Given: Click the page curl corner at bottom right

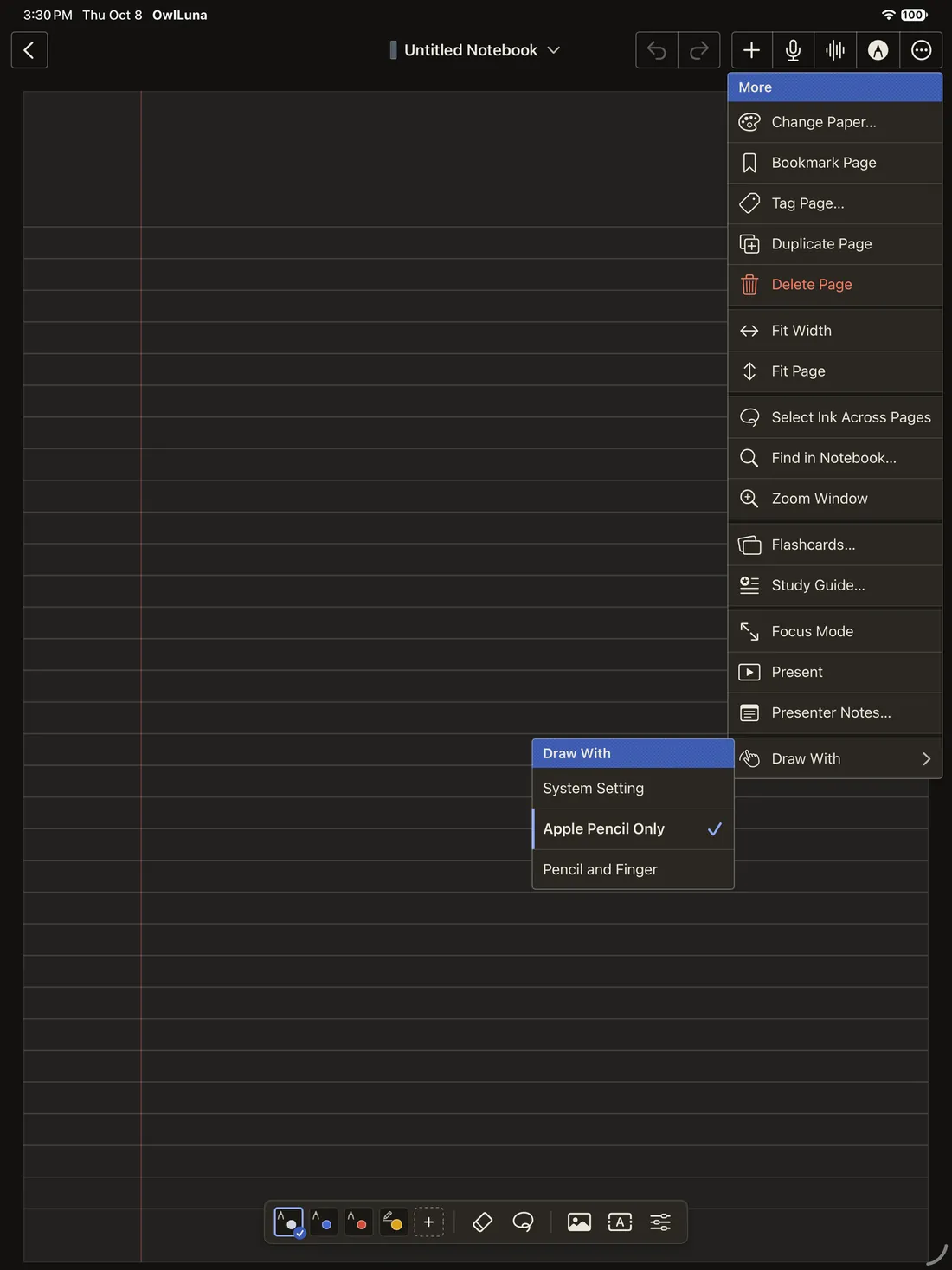Looking at the screenshot, I should [x=937, y=1254].
